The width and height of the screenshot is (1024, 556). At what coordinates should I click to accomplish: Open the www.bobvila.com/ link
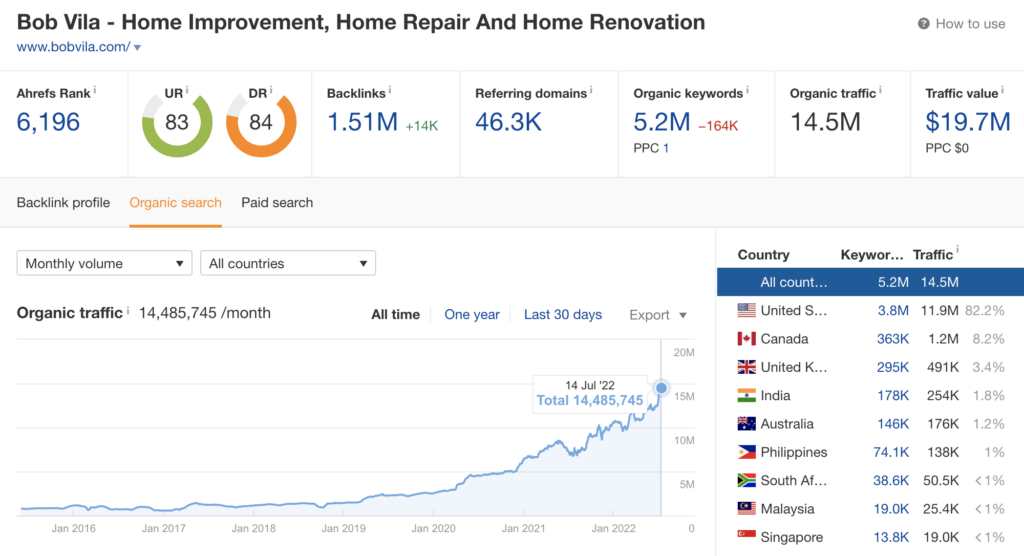tap(73, 47)
